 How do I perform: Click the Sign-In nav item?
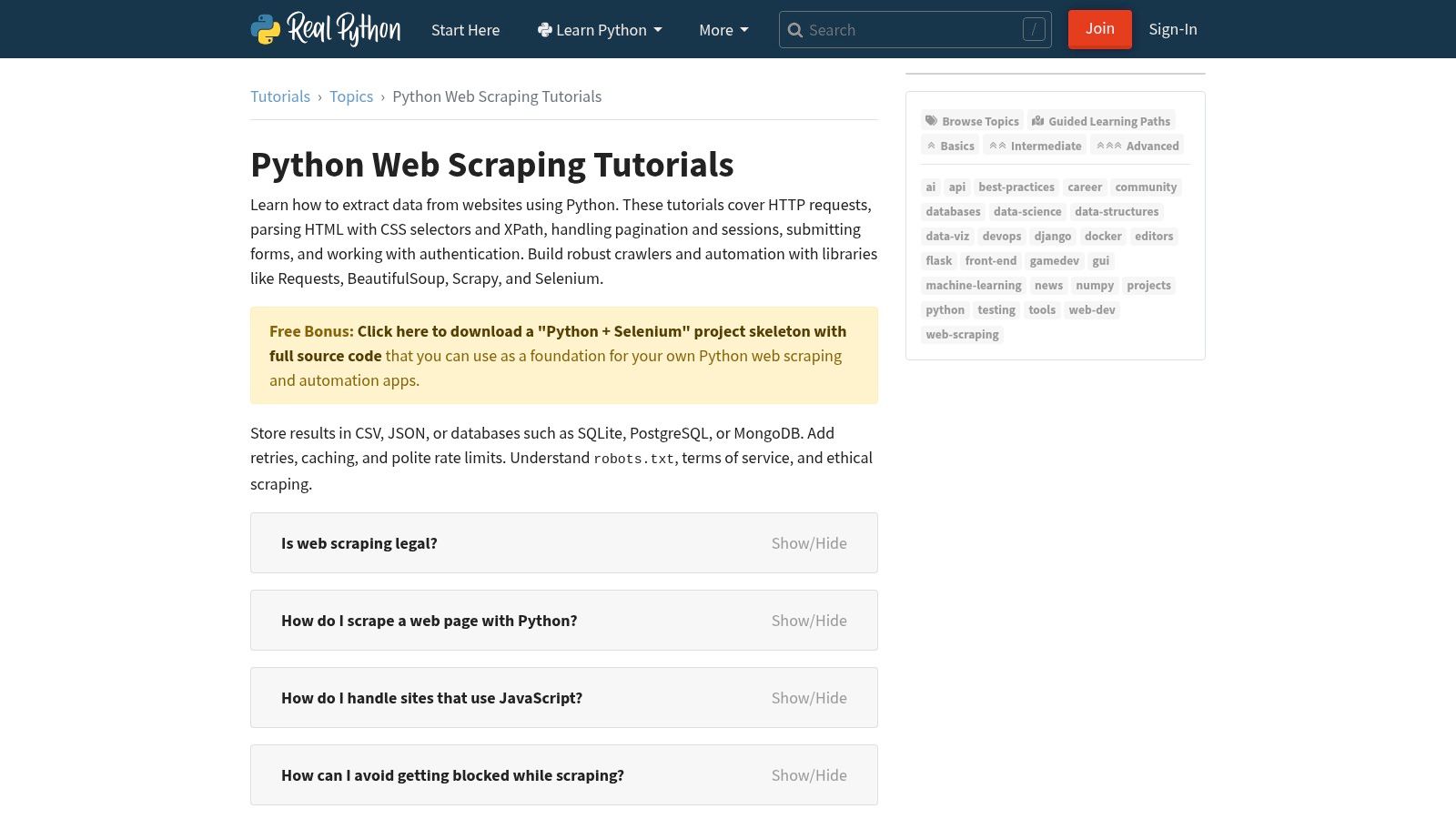[1172, 29]
